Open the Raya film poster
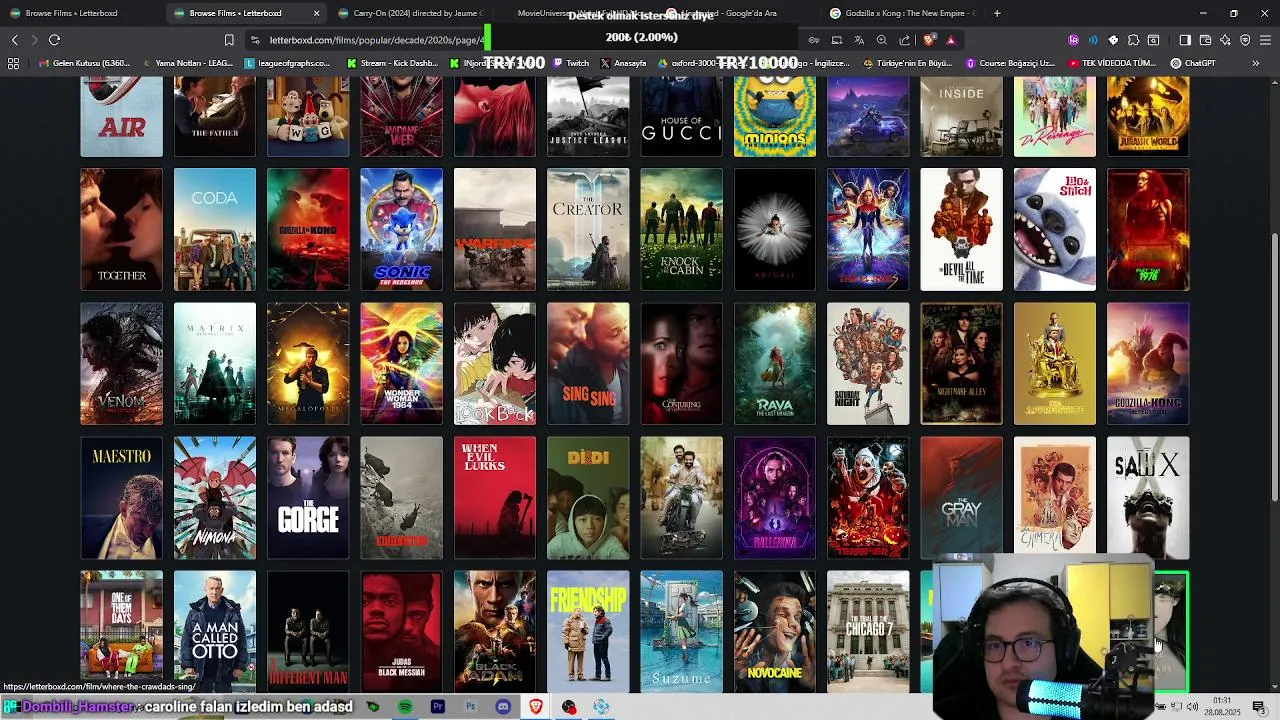Image resolution: width=1280 pixels, height=720 pixels. (x=775, y=363)
